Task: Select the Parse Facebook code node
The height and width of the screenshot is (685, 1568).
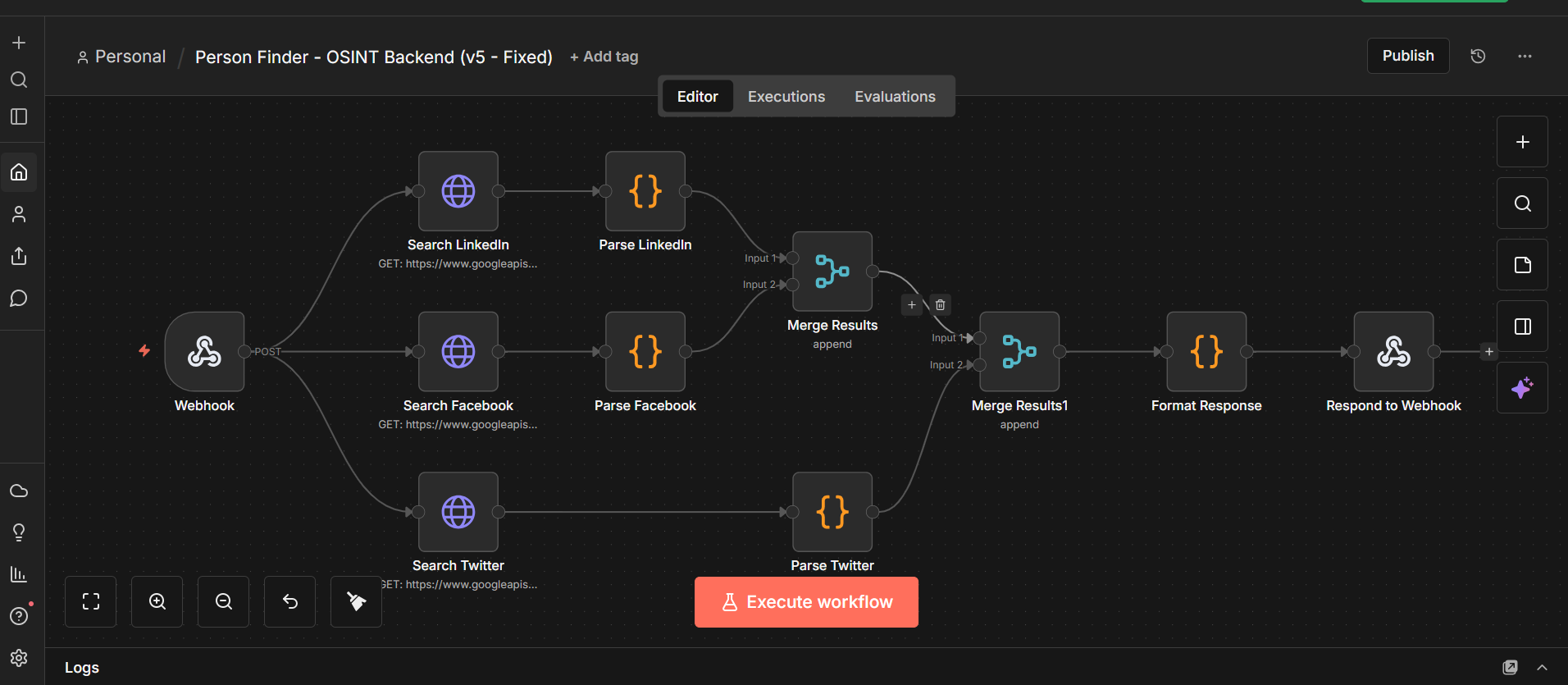Action: coord(645,351)
